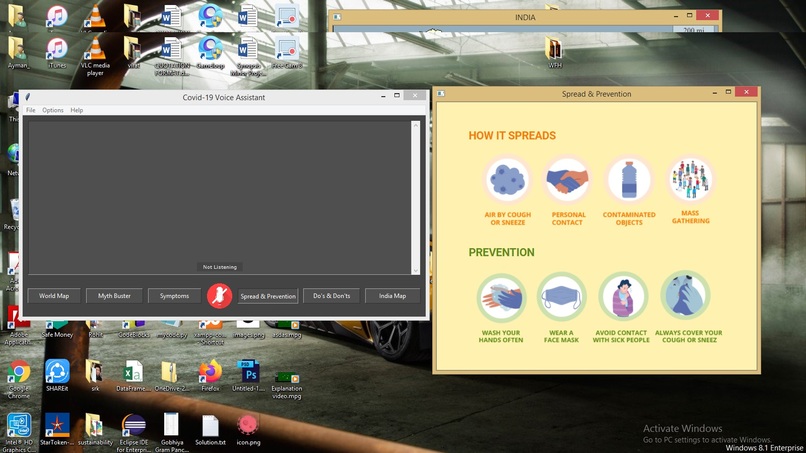
Task: Select the VLC media player shortcut
Action: [x=95, y=57]
